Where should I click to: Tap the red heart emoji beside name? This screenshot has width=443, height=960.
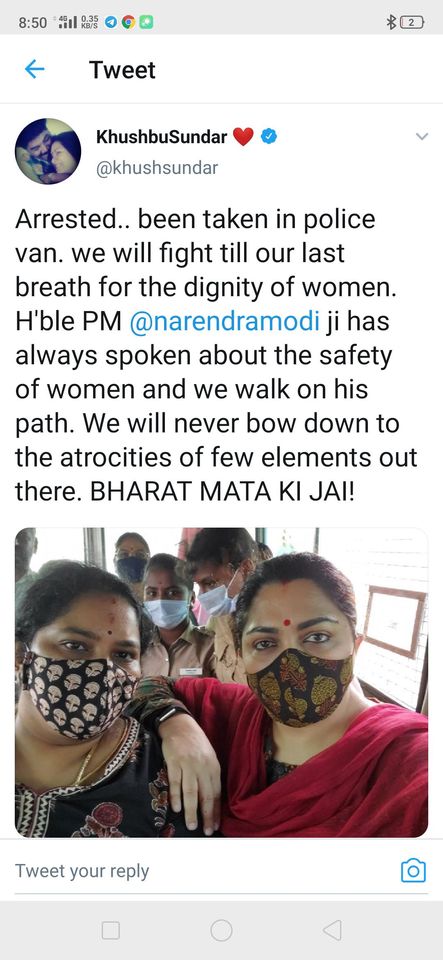point(244,137)
